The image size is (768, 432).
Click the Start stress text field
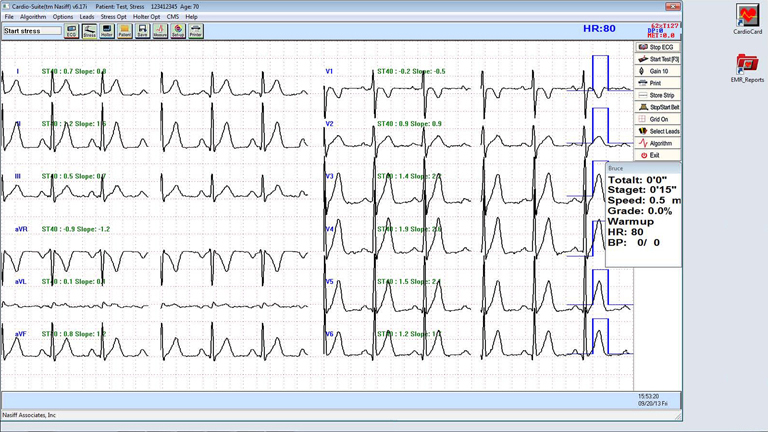pos(32,31)
